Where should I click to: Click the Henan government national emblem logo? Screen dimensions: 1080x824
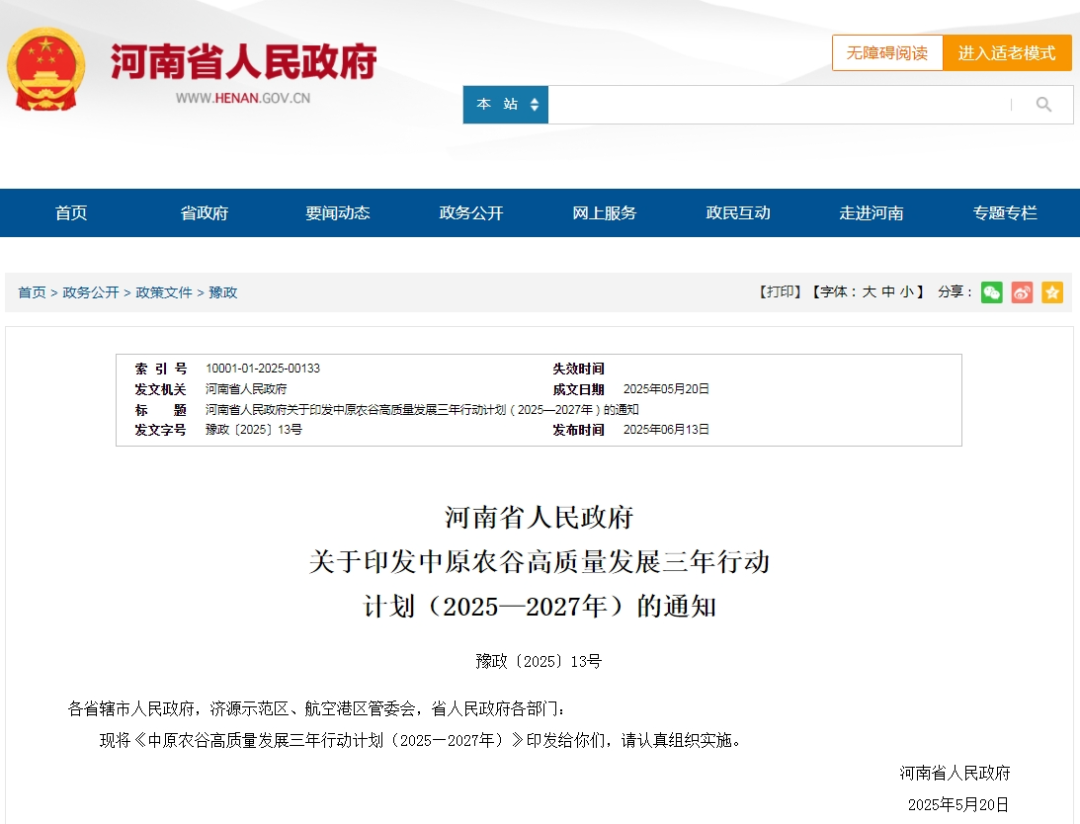(x=46, y=69)
